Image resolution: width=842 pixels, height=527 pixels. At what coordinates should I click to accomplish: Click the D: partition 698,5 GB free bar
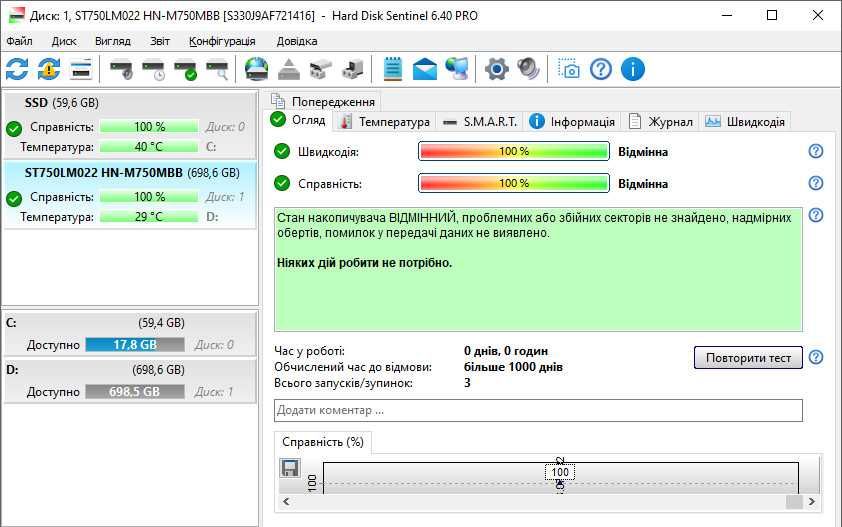coord(135,392)
